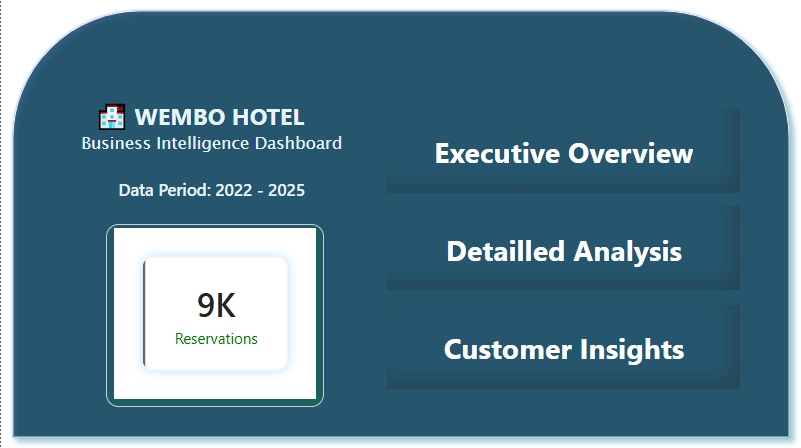Click the WEMBO HOTEL title
This screenshot has width=801, height=448.
[x=219, y=117]
